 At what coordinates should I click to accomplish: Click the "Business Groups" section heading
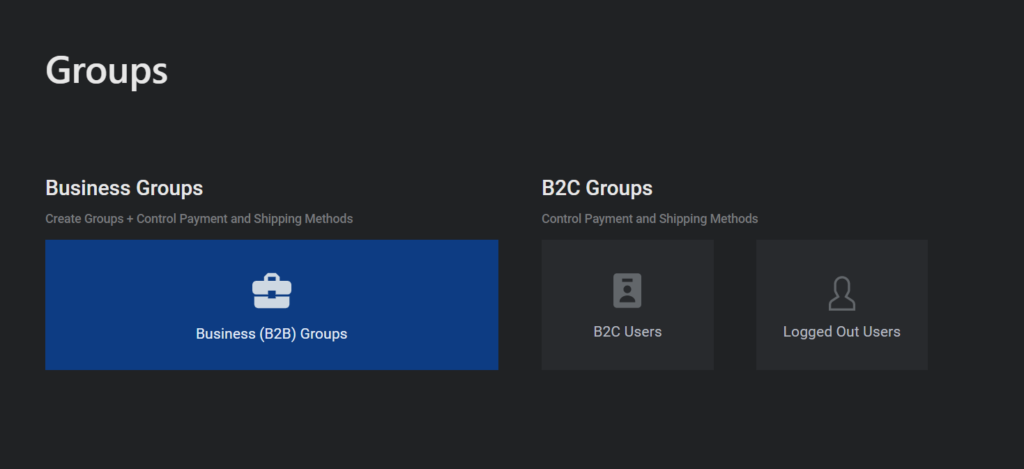click(x=124, y=188)
